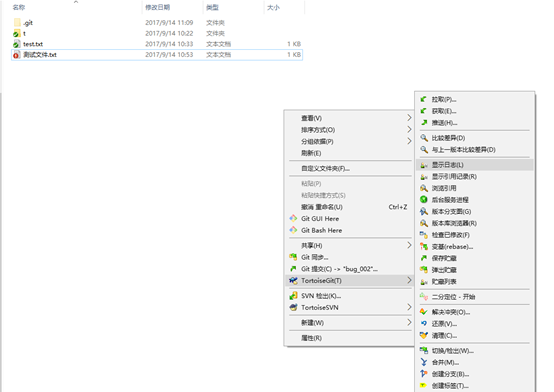Click the 创建分支(B) icon
This screenshot has height=392, width=554.
pos(424,374)
